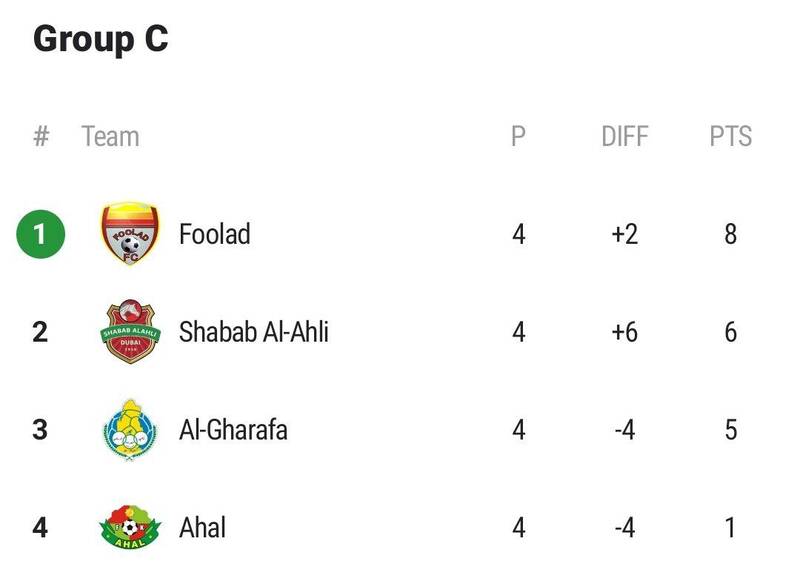Select the Ahal team name

tap(203, 527)
